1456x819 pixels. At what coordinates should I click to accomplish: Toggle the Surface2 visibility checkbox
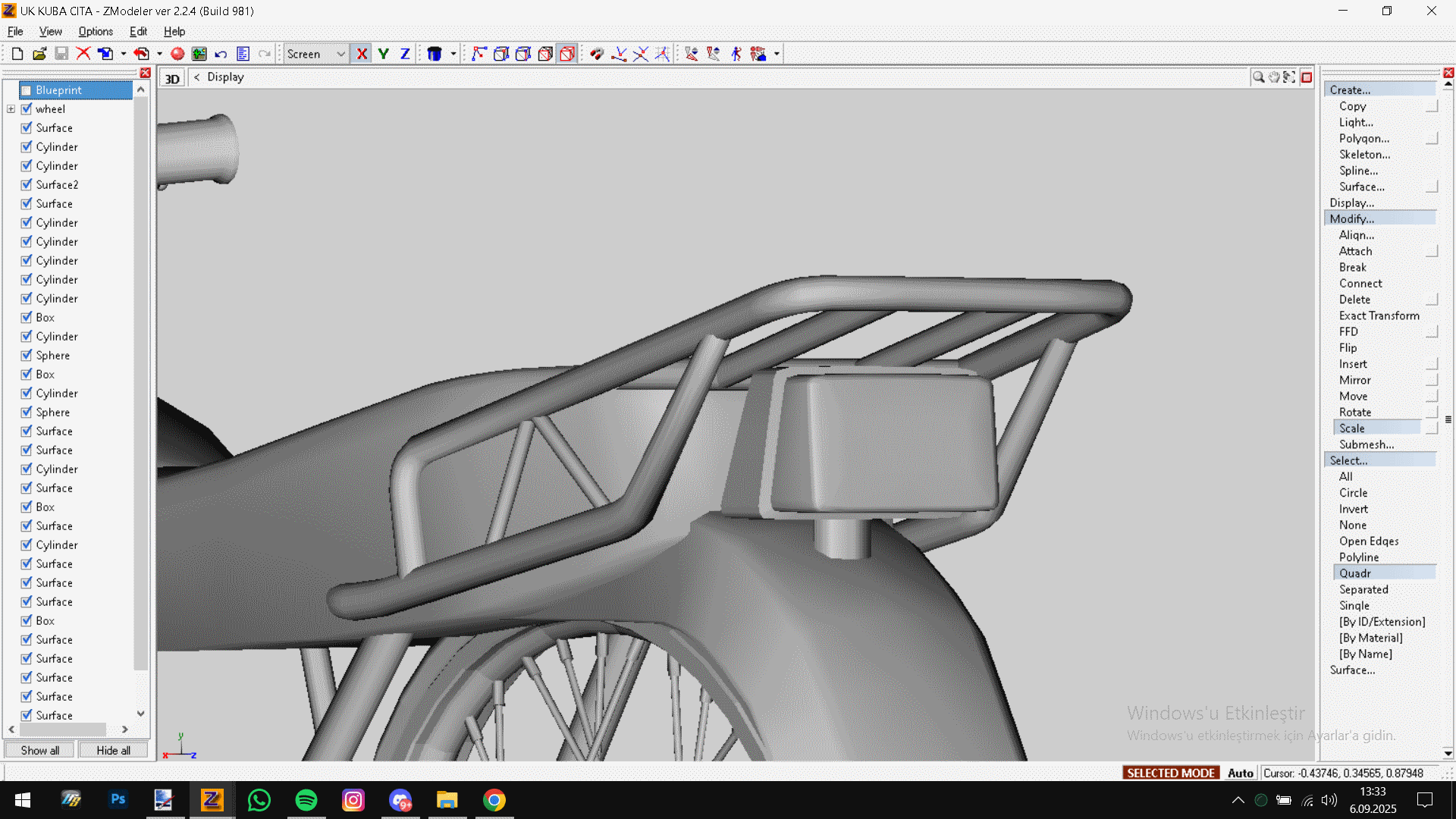27,185
